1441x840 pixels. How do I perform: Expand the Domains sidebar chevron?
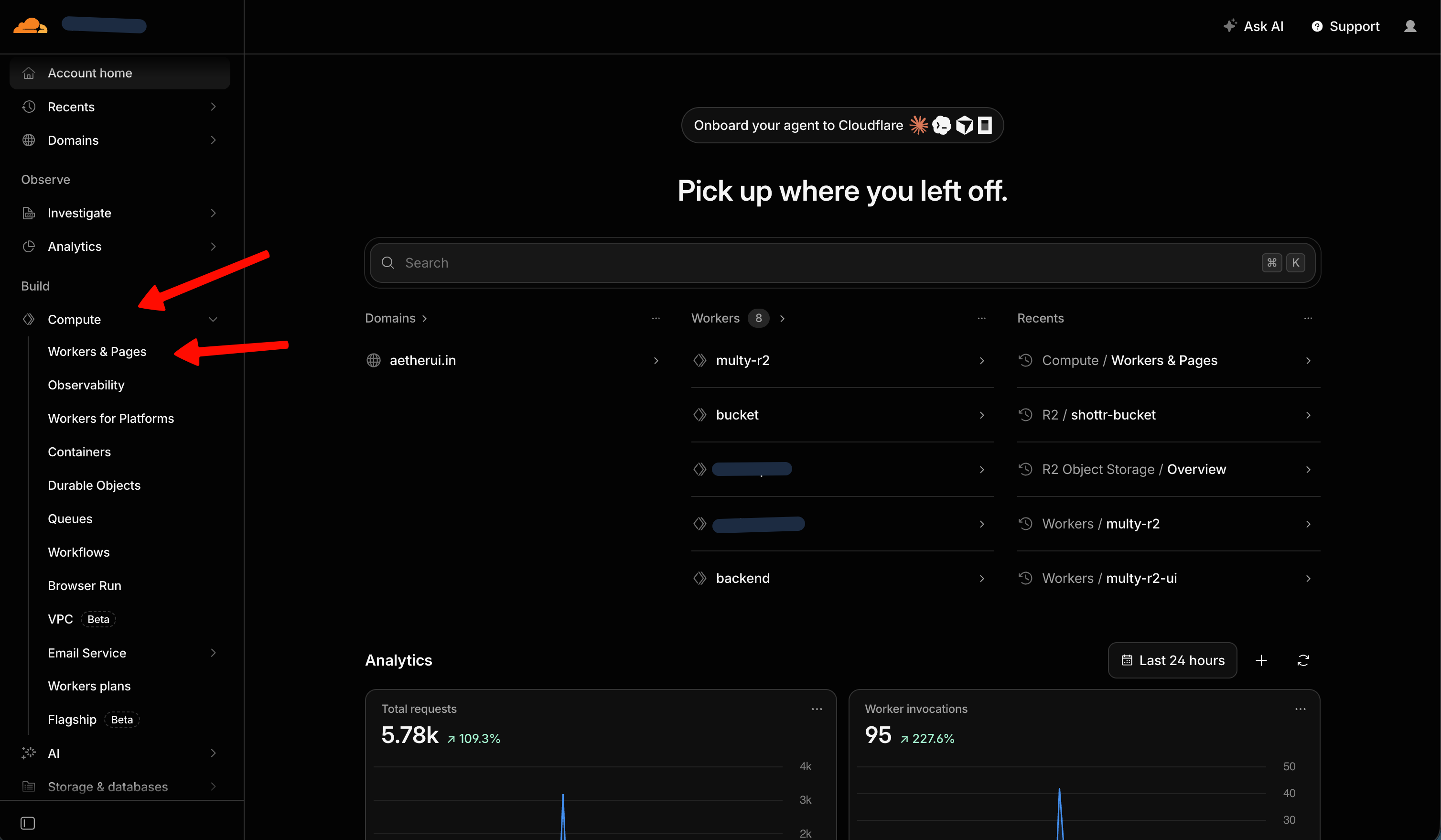point(213,140)
